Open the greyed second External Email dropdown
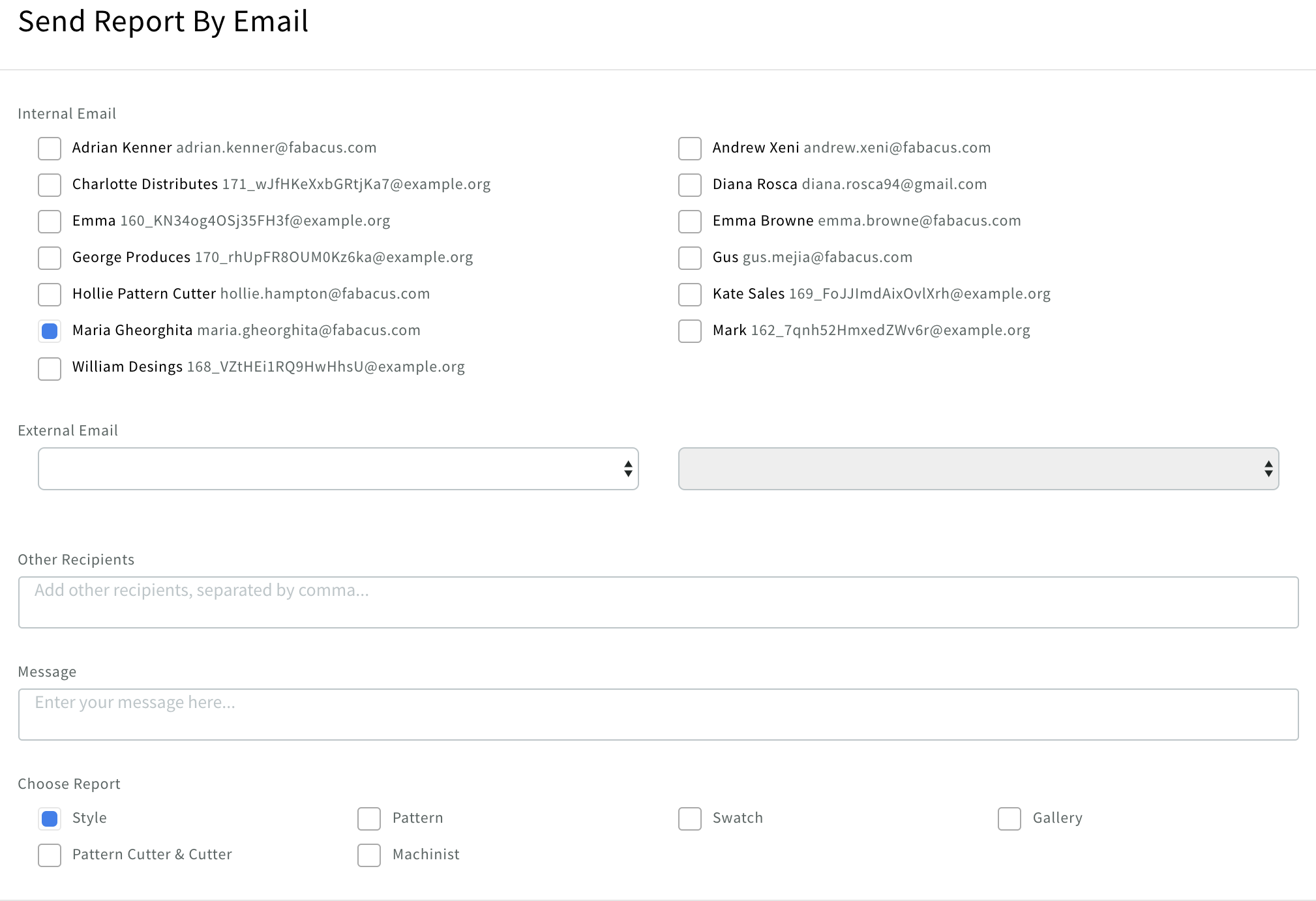This screenshot has width=1316, height=901. coord(978,469)
